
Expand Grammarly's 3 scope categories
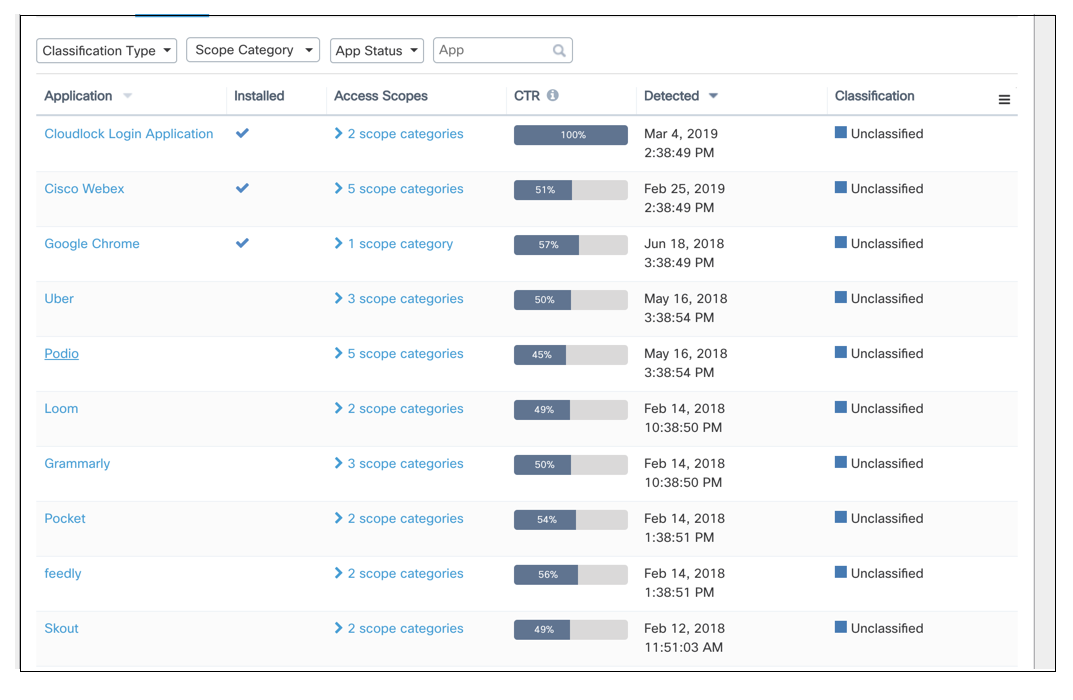pos(398,463)
